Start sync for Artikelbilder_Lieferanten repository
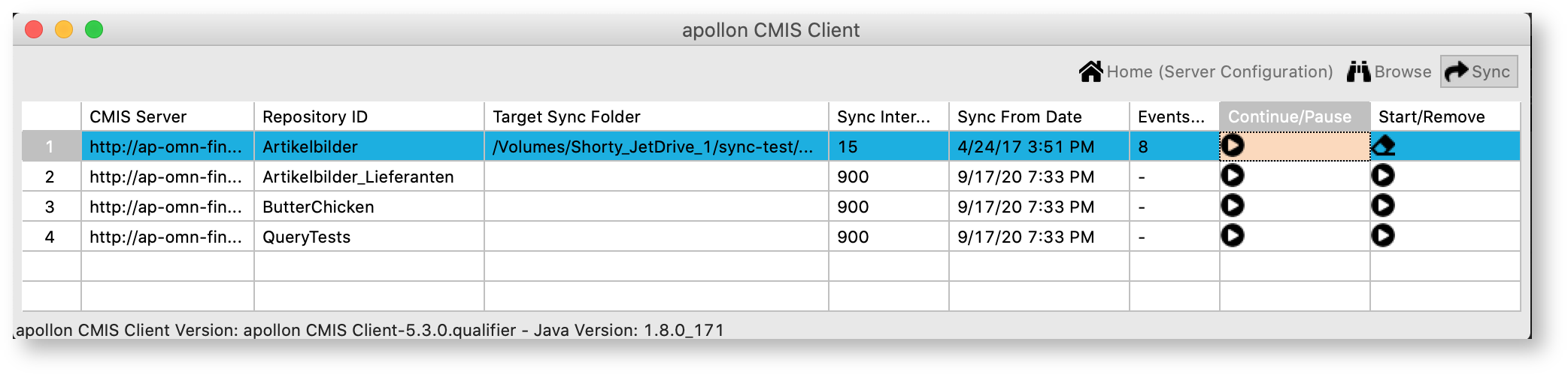This screenshot has height=375, width=1568. pos(1383,175)
